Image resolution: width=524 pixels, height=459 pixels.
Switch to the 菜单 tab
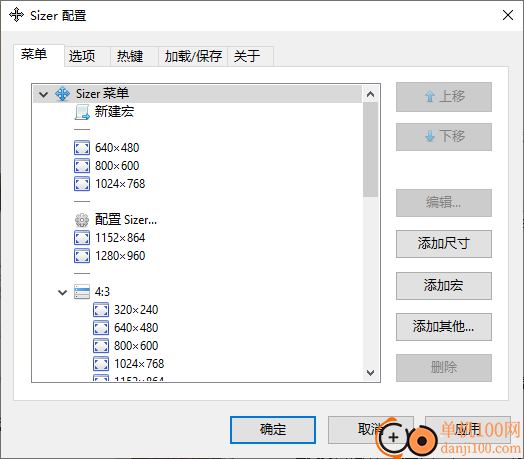(x=39, y=55)
